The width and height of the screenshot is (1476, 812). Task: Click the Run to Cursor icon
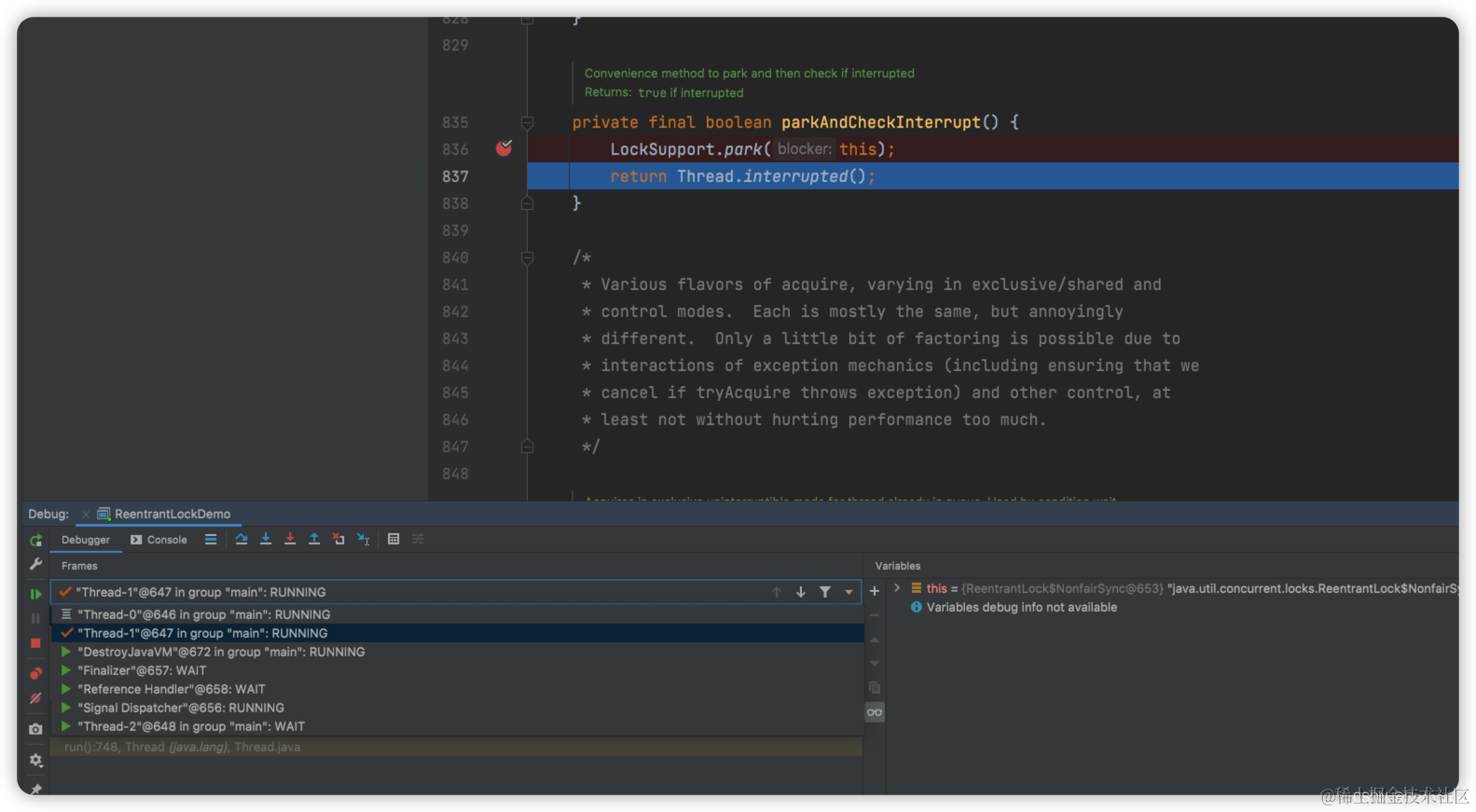pos(364,539)
